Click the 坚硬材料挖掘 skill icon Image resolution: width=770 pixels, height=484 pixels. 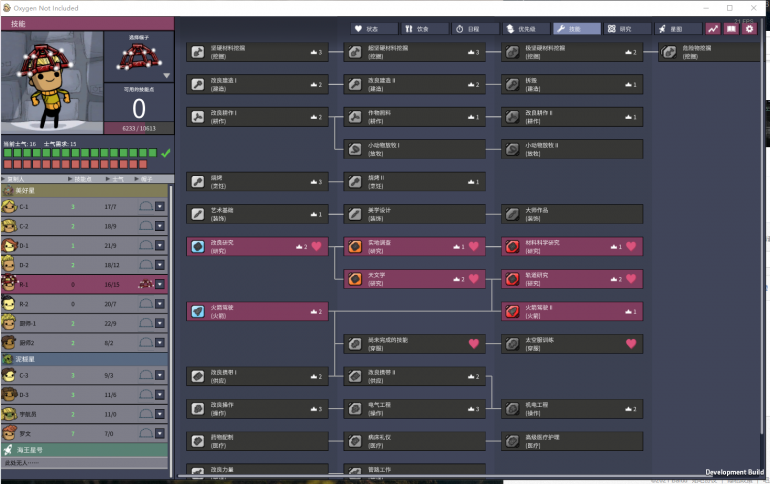coord(197,52)
